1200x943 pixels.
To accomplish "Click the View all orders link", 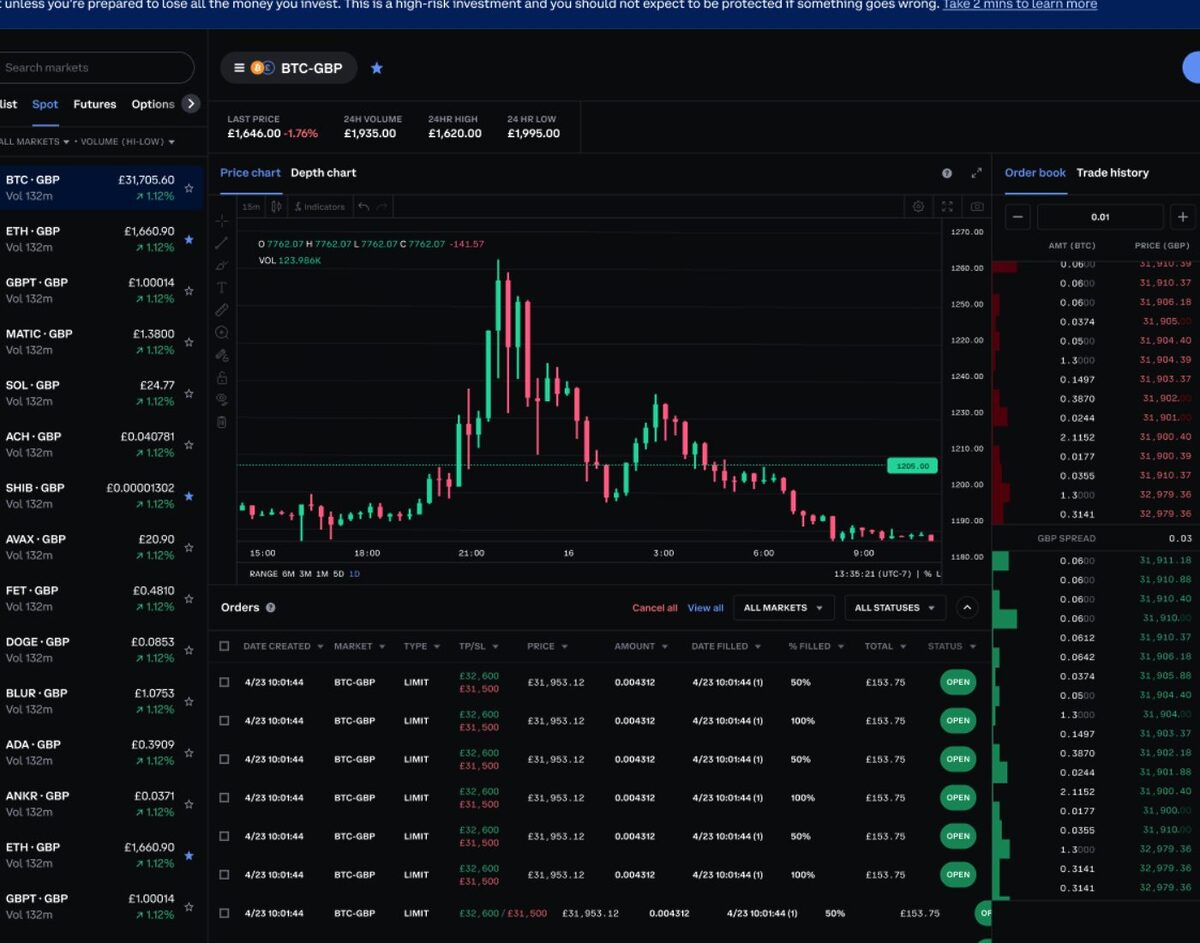I will pyautogui.click(x=706, y=608).
